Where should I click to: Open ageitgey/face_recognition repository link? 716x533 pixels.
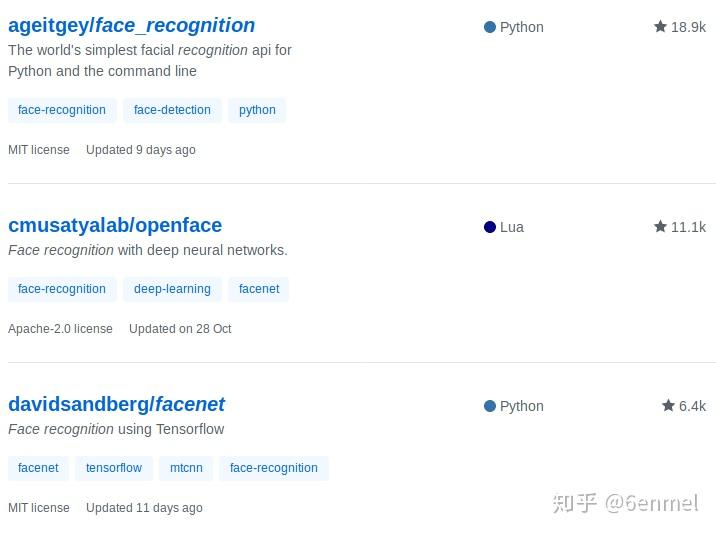132,26
